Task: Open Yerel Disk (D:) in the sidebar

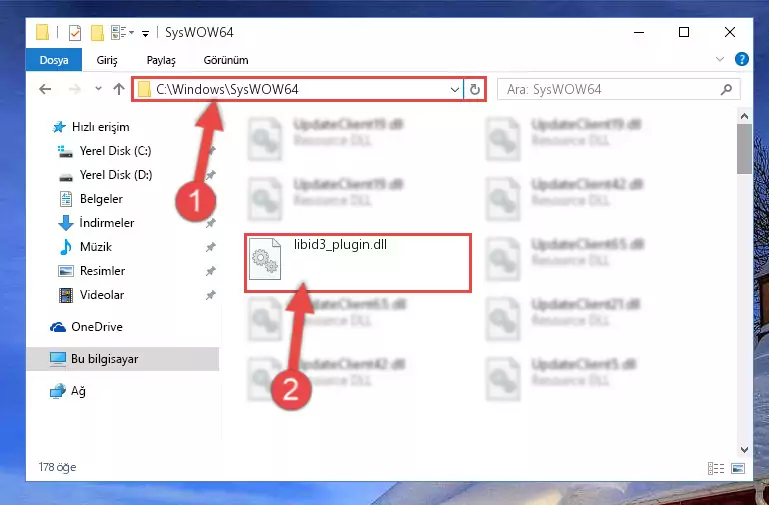Action: 116,175
